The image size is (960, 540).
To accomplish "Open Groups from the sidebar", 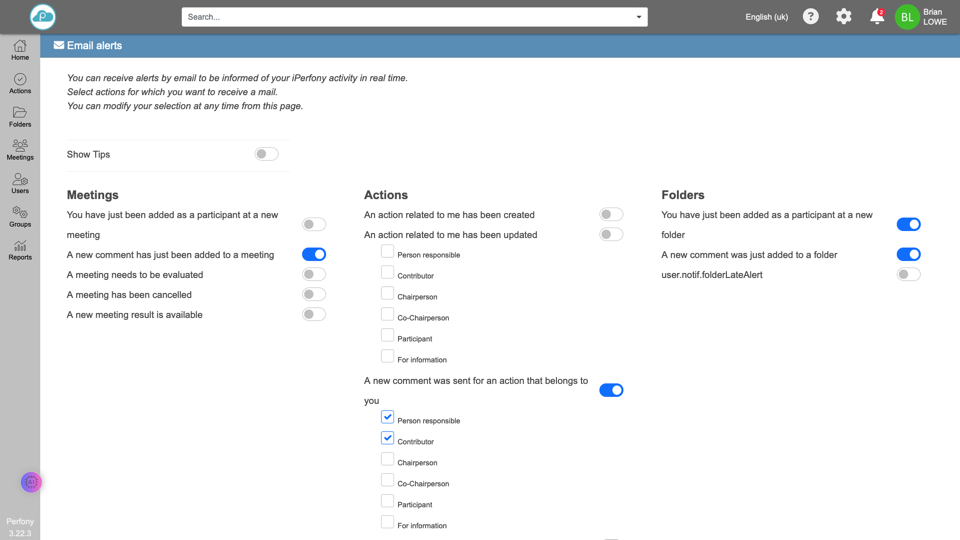I will point(20,216).
